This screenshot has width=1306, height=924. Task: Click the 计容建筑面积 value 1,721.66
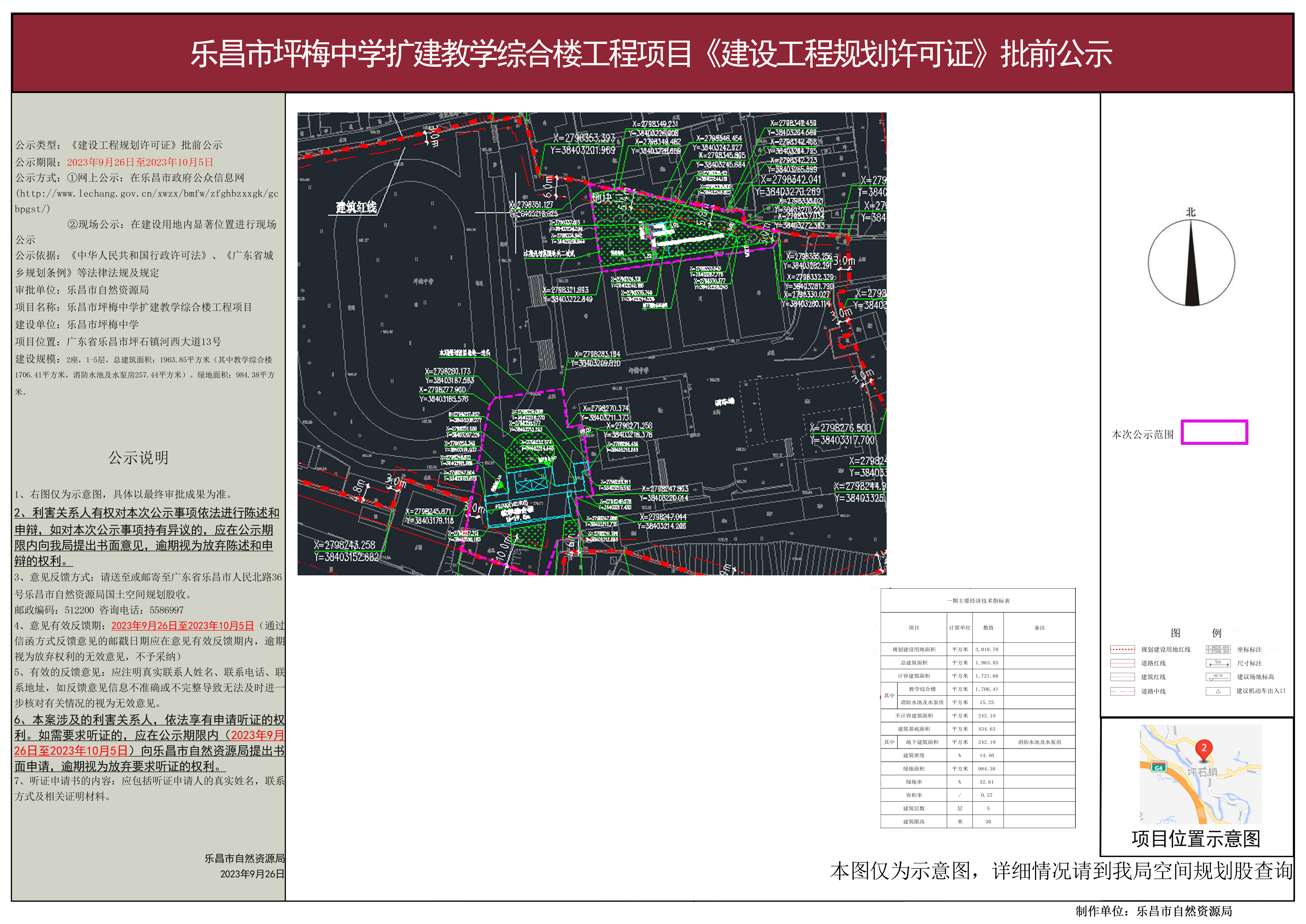click(x=987, y=676)
